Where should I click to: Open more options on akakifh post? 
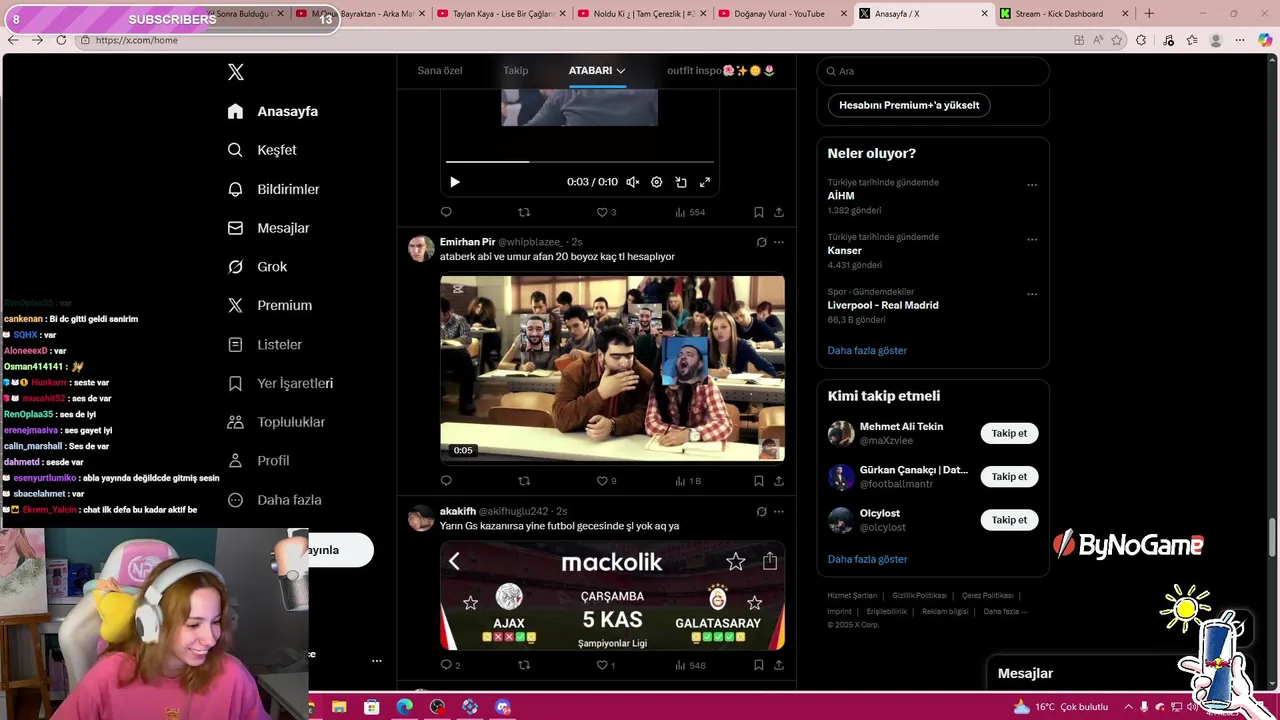(x=779, y=511)
